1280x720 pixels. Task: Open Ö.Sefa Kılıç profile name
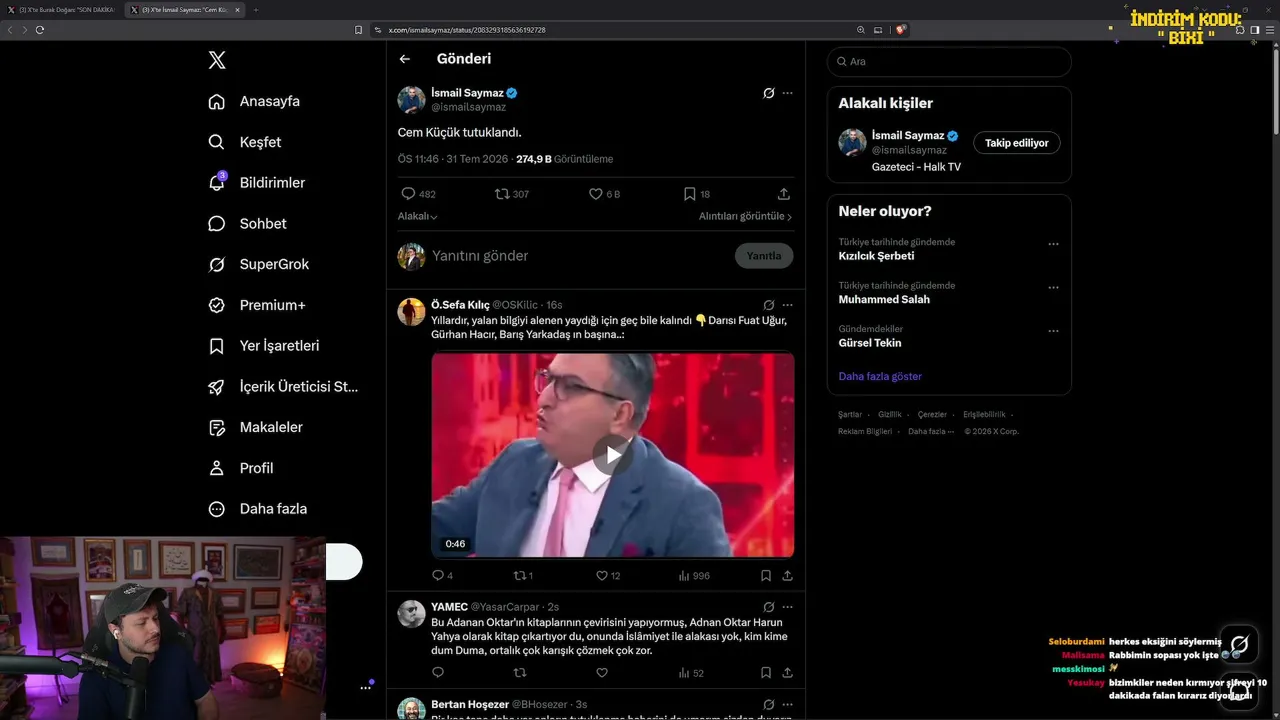coord(460,305)
